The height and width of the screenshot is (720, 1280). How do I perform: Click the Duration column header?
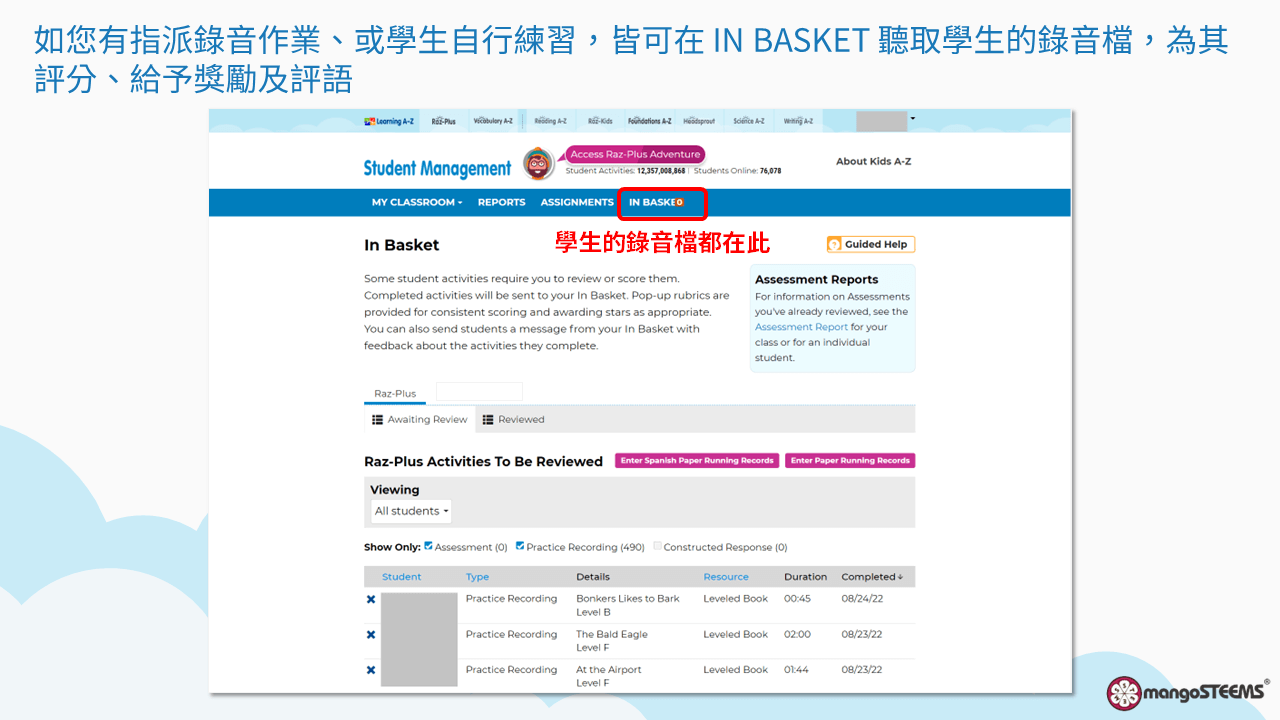click(x=805, y=577)
